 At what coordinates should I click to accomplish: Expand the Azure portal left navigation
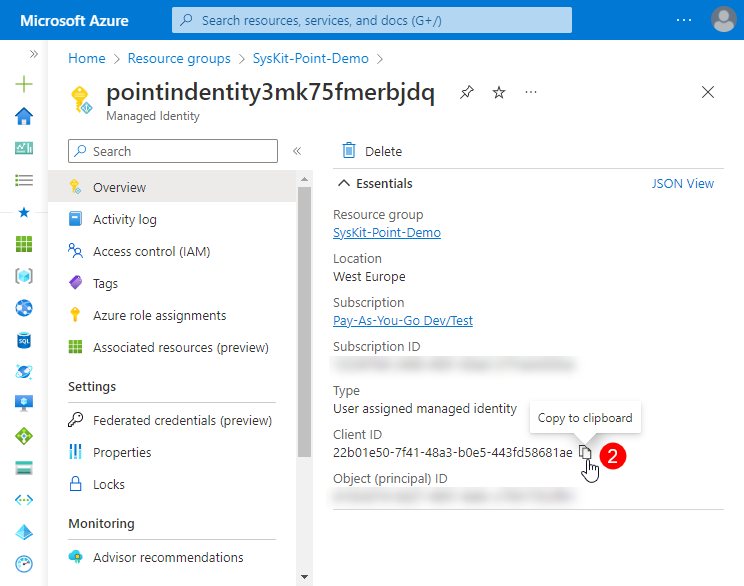pyautogui.click(x=33, y=54)
